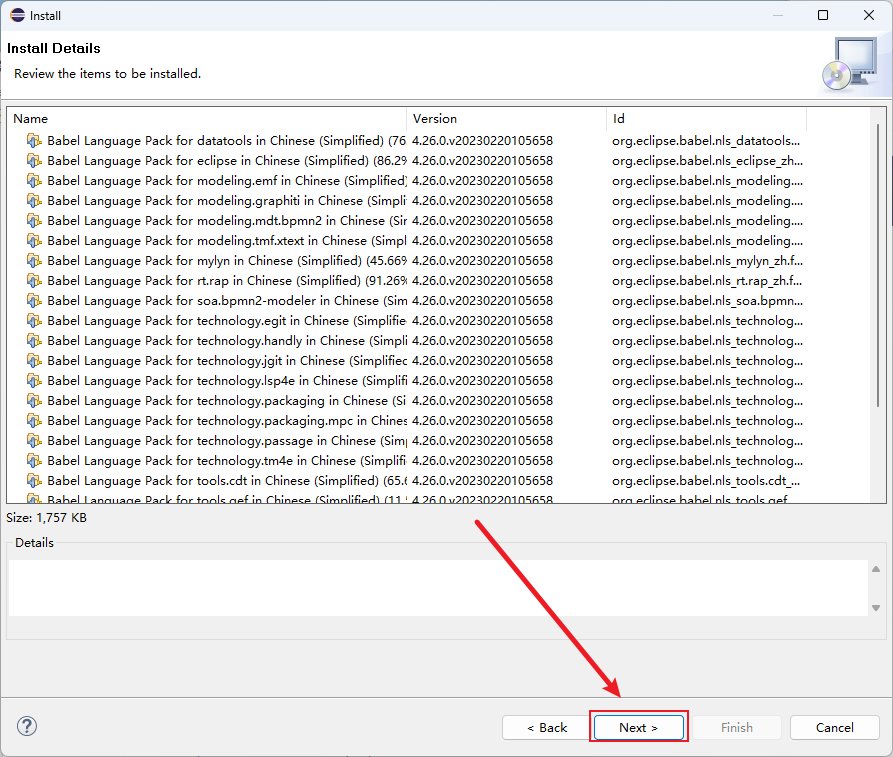
Task: Click the tools.cdt language pack icon
Action: coord(34,481)
